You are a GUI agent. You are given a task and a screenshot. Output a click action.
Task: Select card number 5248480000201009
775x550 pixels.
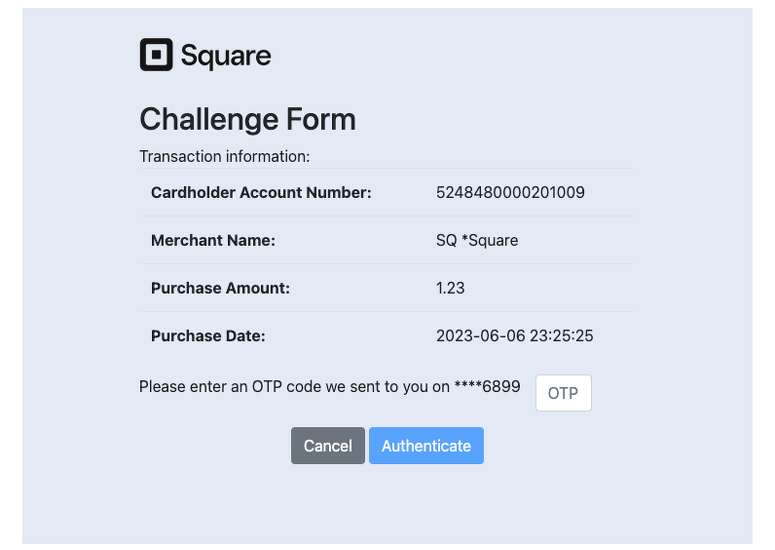510,192
